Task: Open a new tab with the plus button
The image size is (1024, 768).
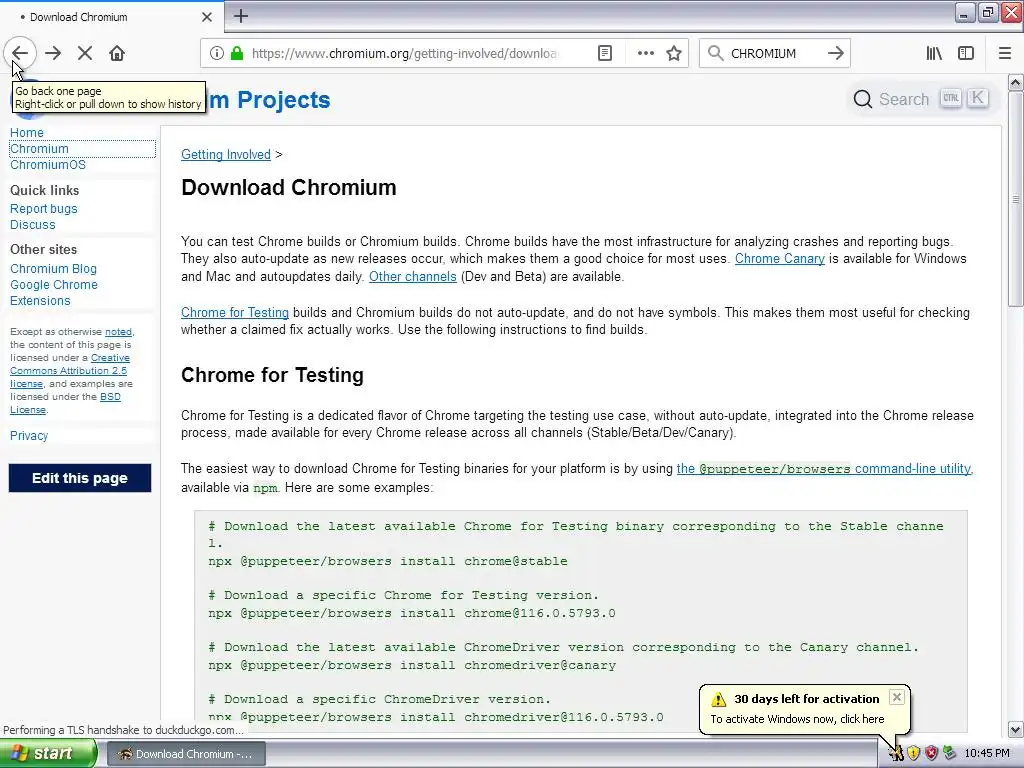Action: point(241,16)
